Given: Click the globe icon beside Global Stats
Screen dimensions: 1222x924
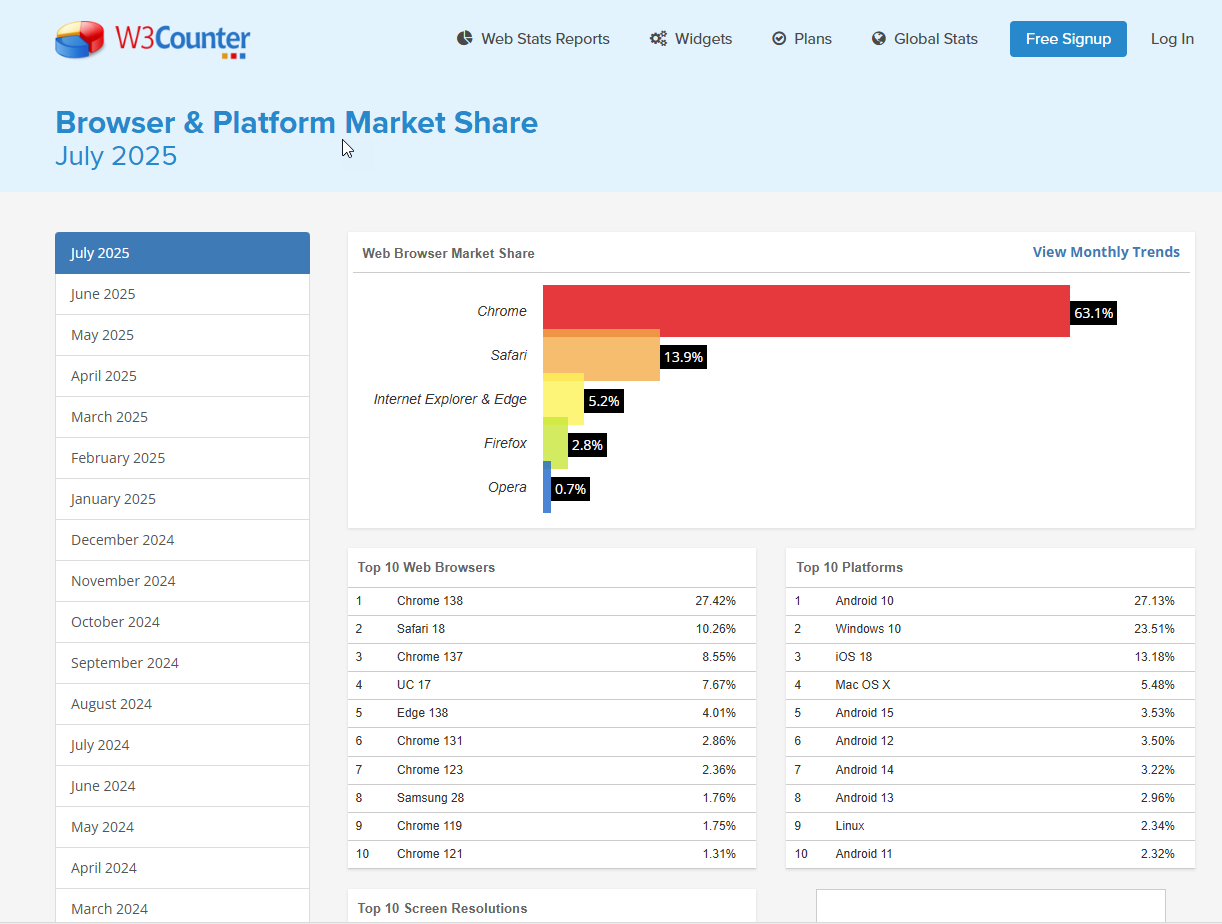Looking at the screenshot, I should coord(879,39).
